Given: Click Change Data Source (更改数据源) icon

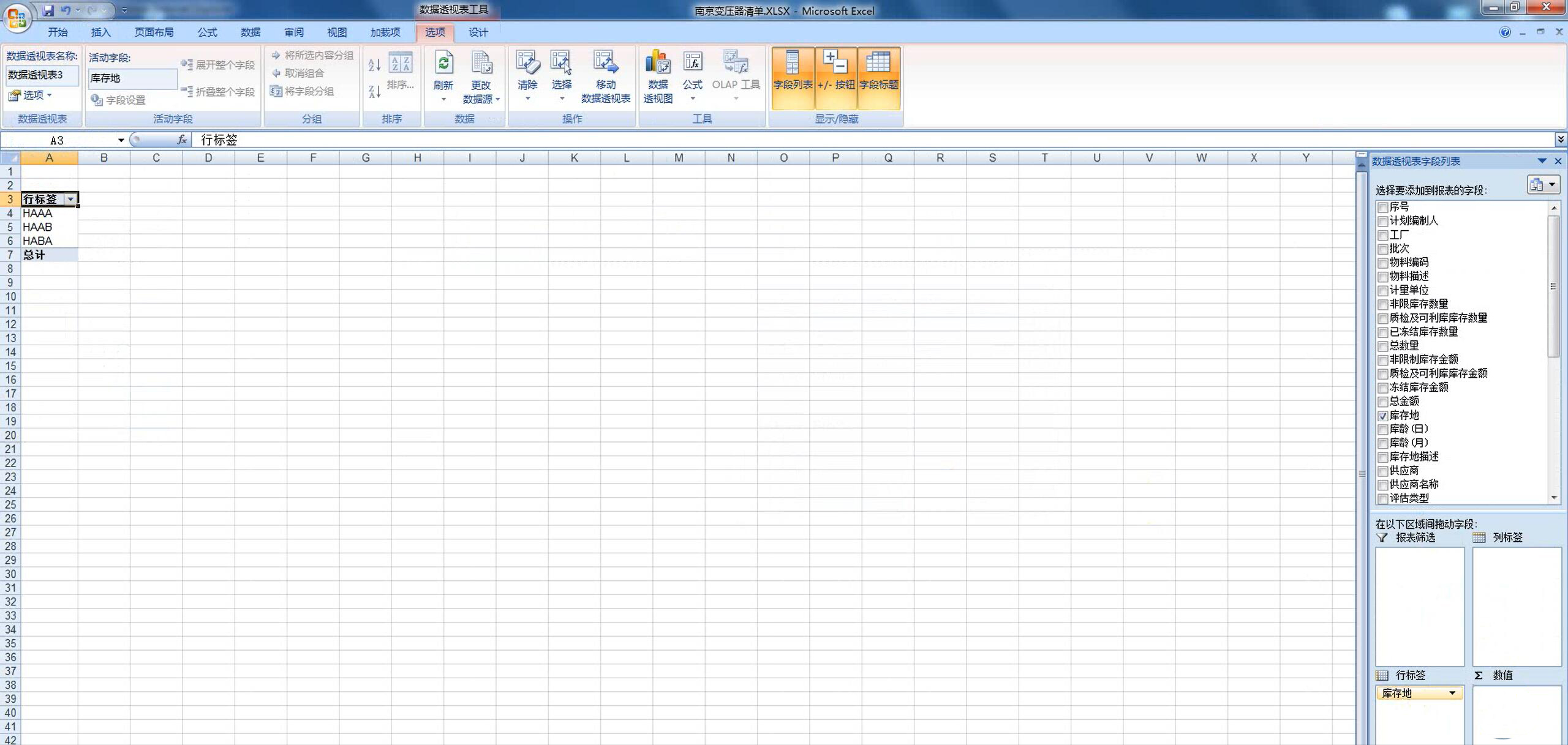Looking at the screenshot, I should (481, 64).
